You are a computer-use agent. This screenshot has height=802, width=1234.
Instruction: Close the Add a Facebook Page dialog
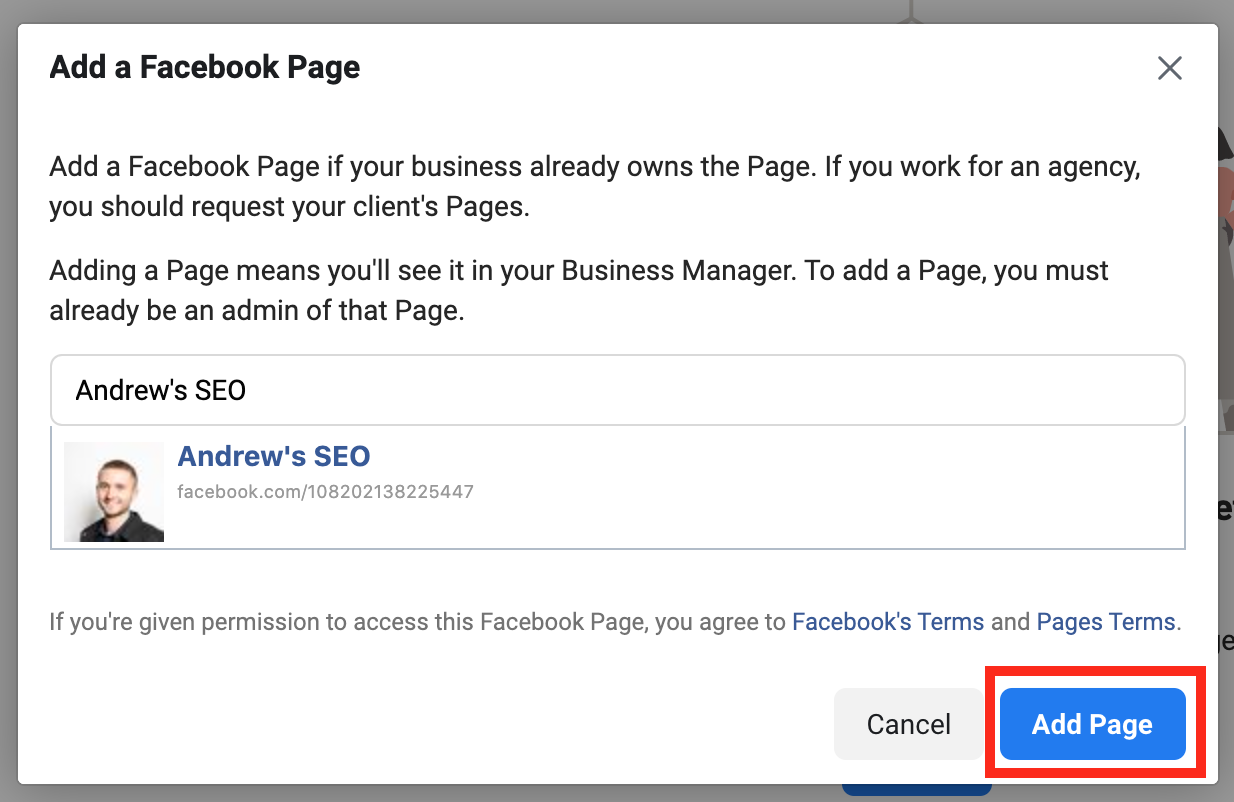1169,68
